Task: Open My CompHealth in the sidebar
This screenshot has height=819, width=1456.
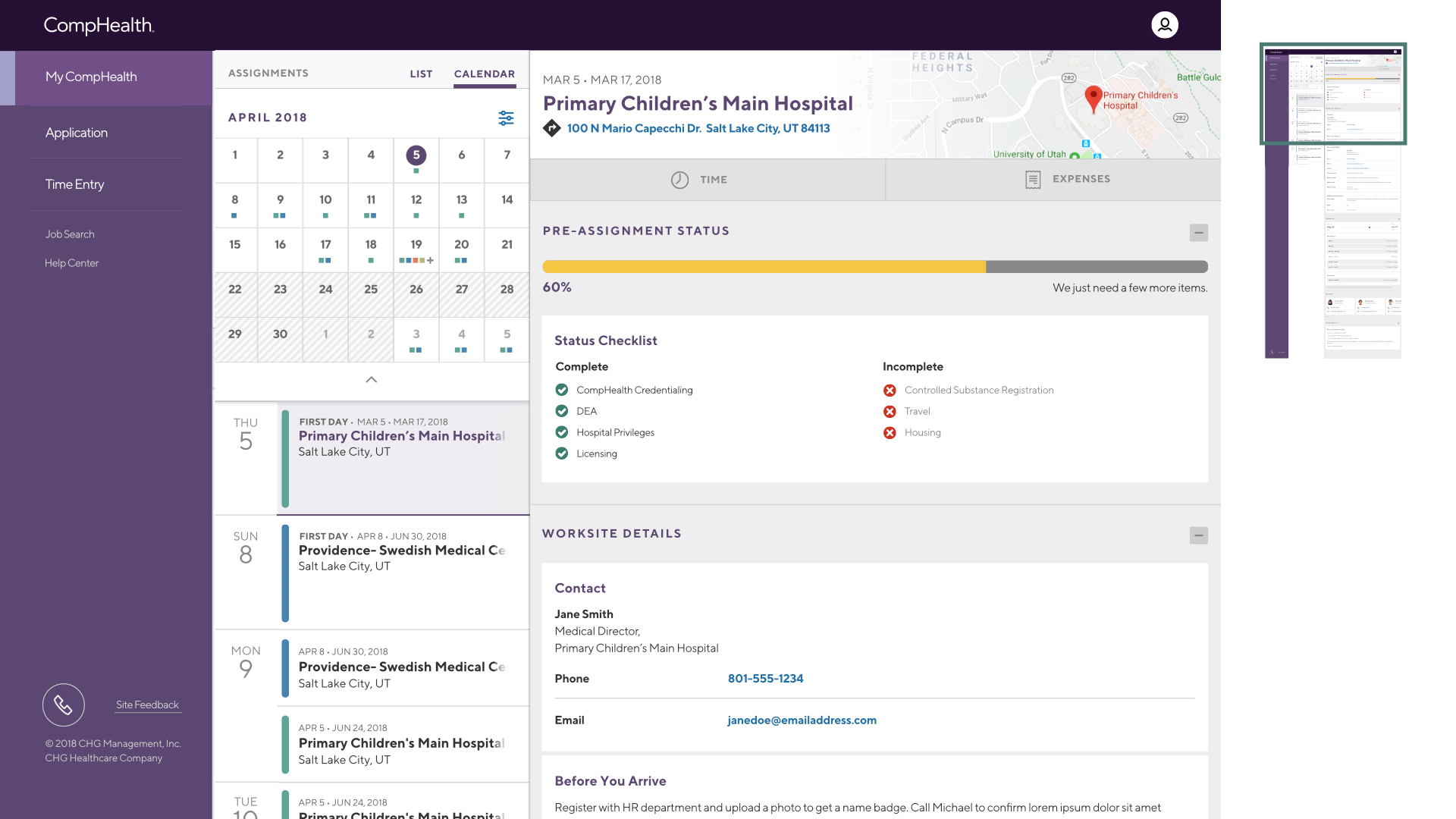Action: point(106,77)
